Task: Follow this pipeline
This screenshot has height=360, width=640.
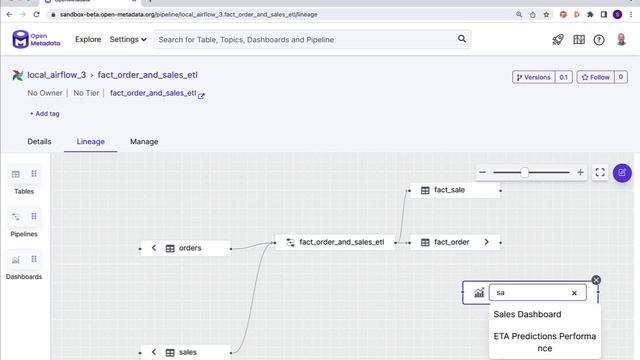Action: pos(596,77)
